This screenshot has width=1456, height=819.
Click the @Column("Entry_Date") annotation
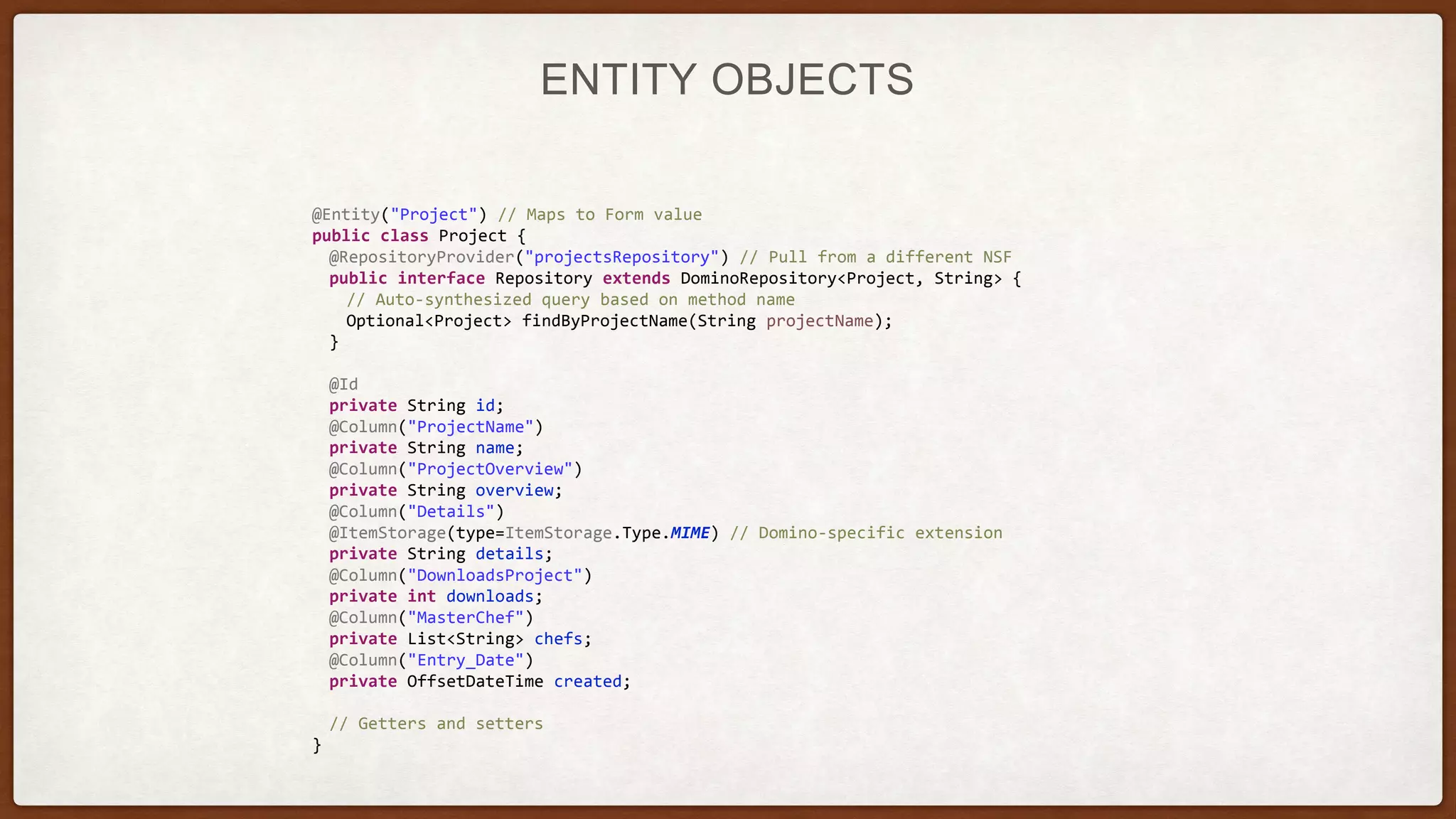432,660
